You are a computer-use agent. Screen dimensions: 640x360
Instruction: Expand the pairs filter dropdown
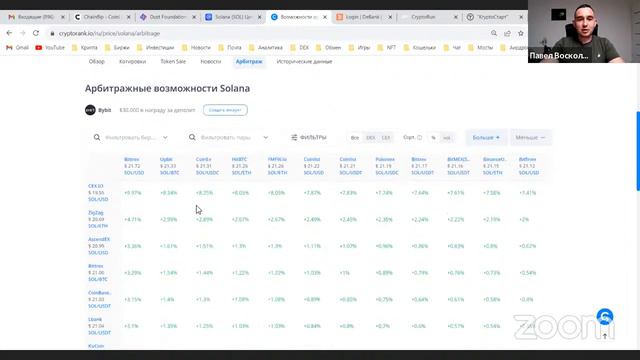pos(266,138)
